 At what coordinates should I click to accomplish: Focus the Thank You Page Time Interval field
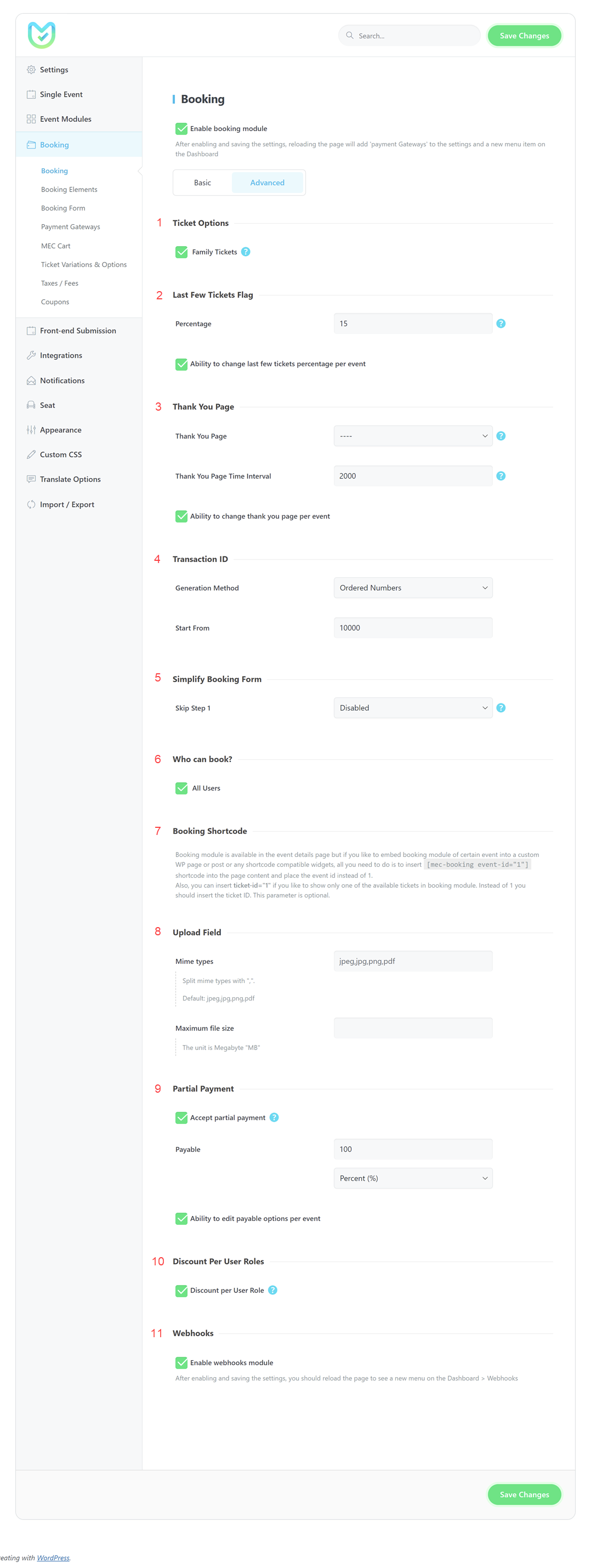[413, 476]
